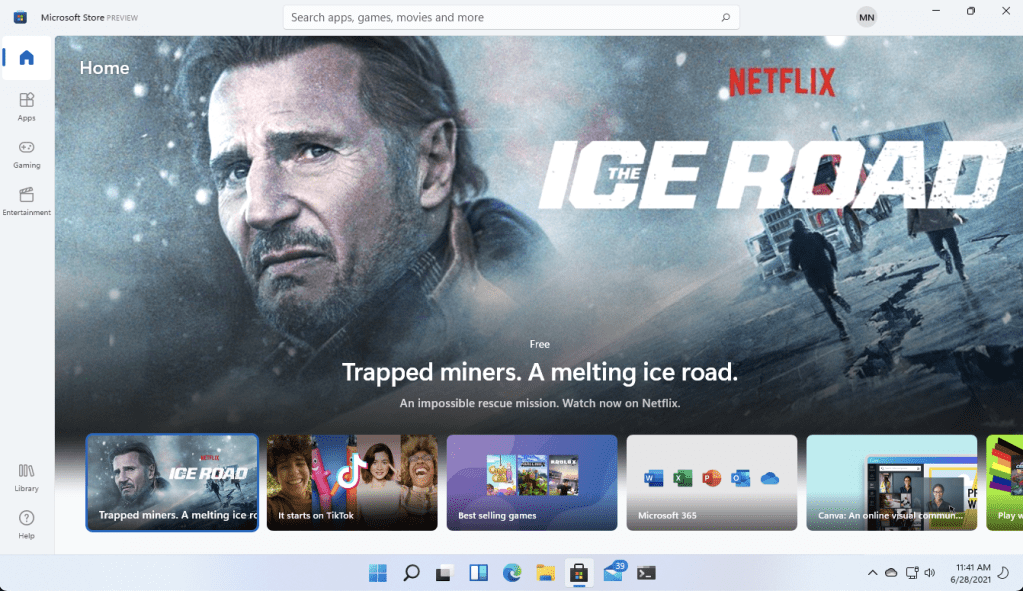Click the search magnifier icon

click(726, 17)
